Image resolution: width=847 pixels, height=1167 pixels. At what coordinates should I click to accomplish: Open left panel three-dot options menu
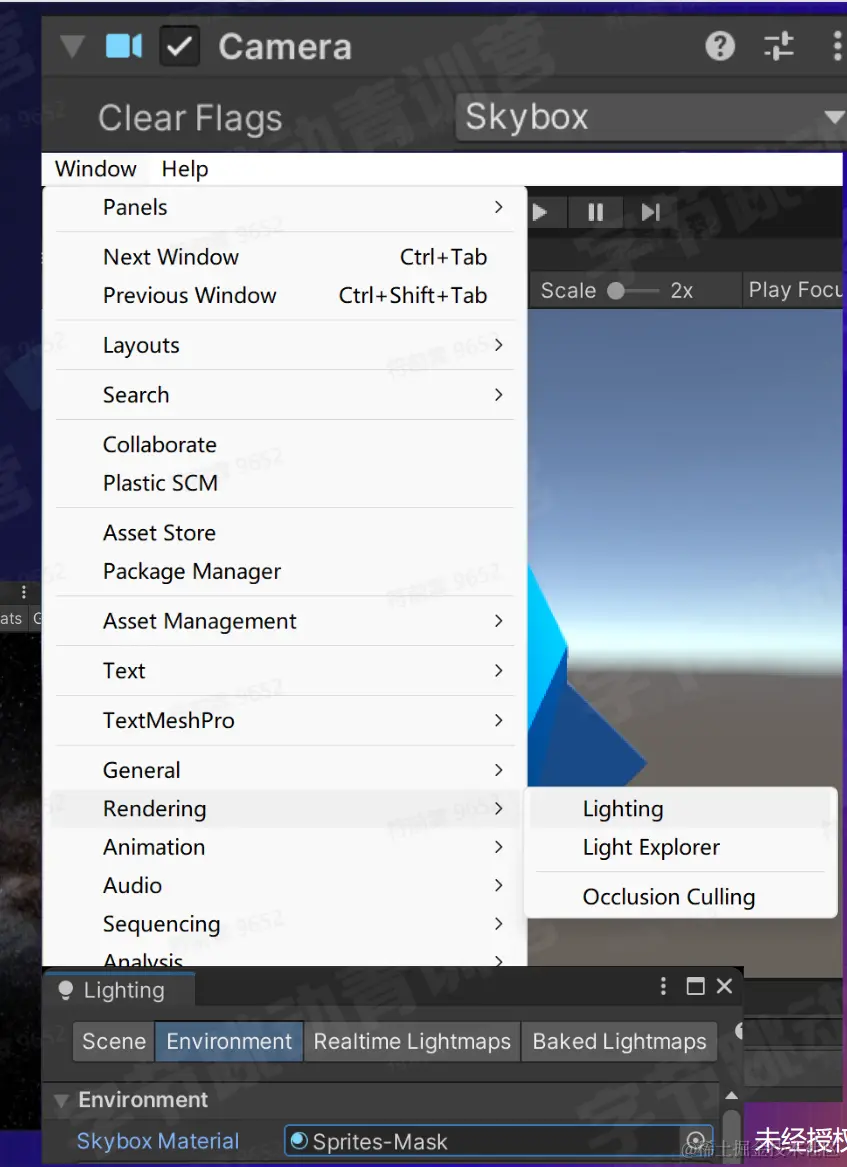click(x=24, y=592)
